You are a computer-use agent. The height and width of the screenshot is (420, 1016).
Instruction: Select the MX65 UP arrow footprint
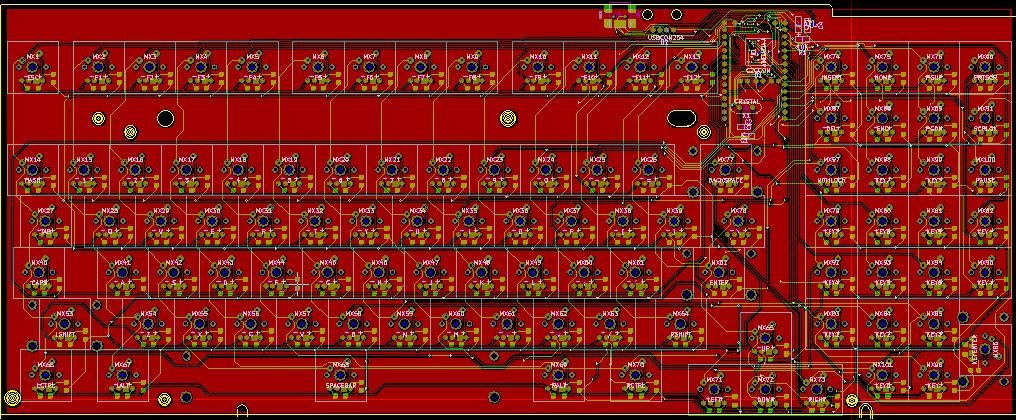(765, 338)
